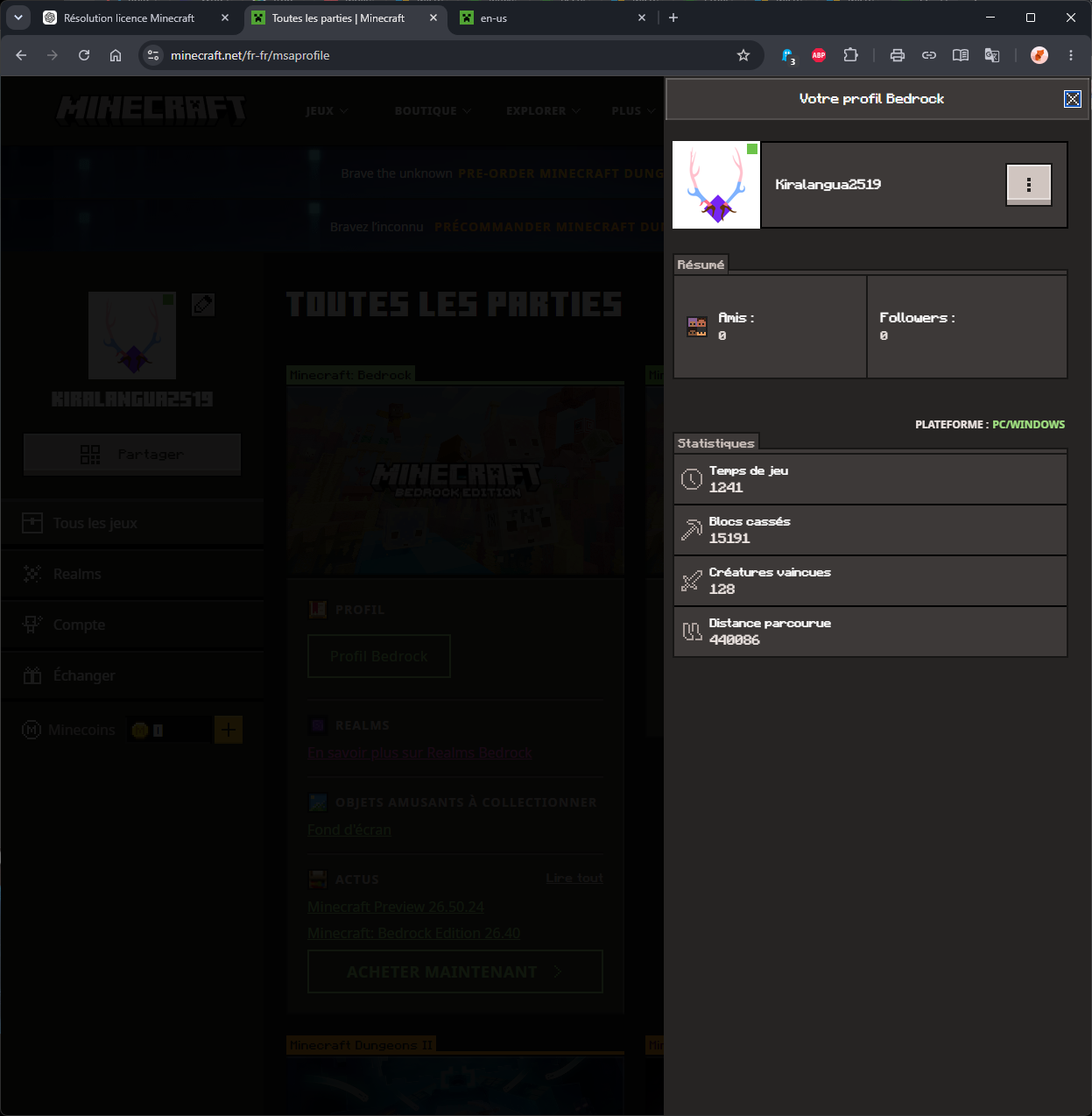
Task: Open reading mode book icon
Action: tap(960, 55)
